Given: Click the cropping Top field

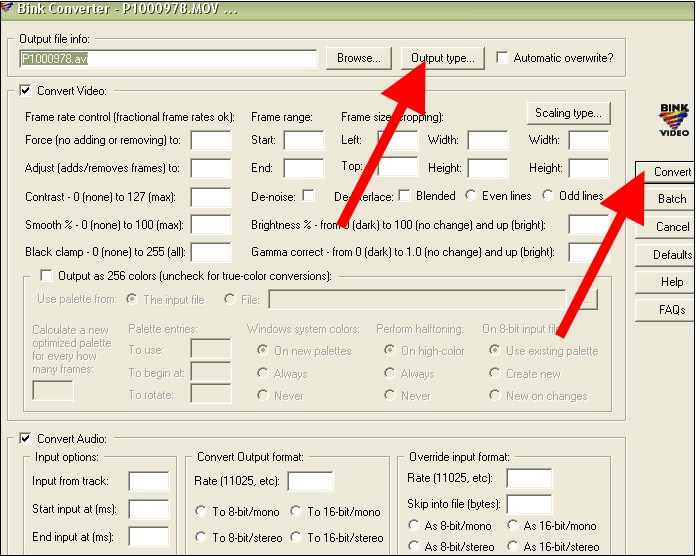Looking at the screenshot, I should [x=397, y=167].
